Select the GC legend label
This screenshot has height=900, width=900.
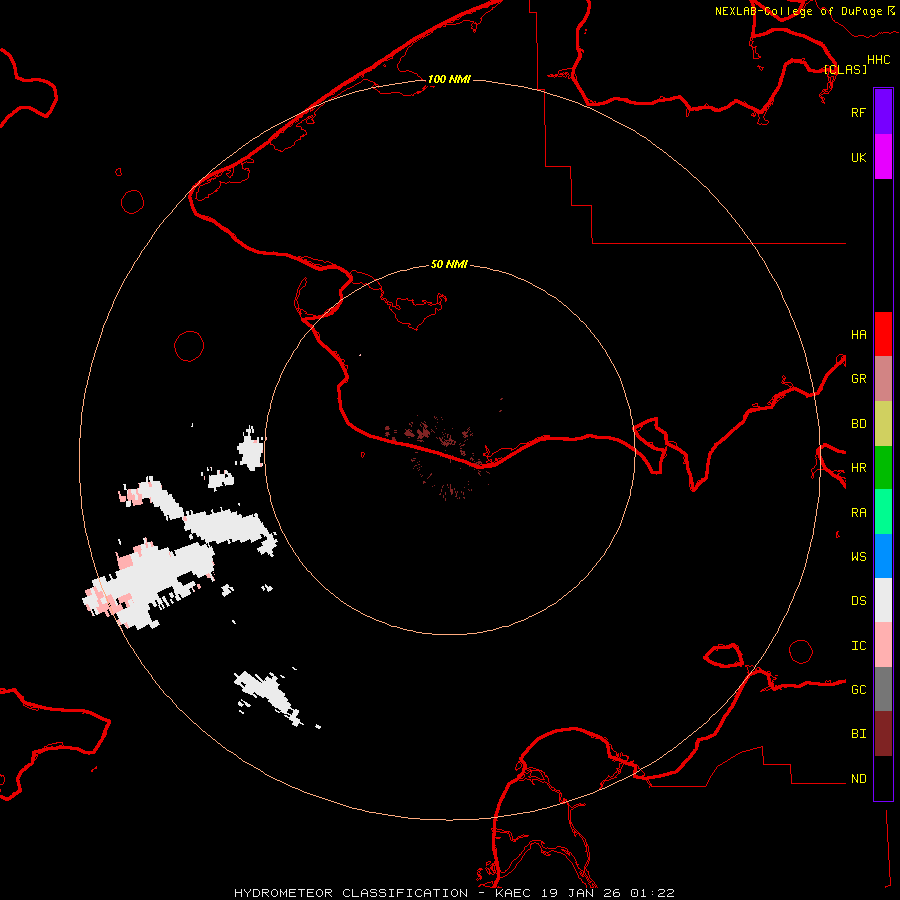coord(858,690)
